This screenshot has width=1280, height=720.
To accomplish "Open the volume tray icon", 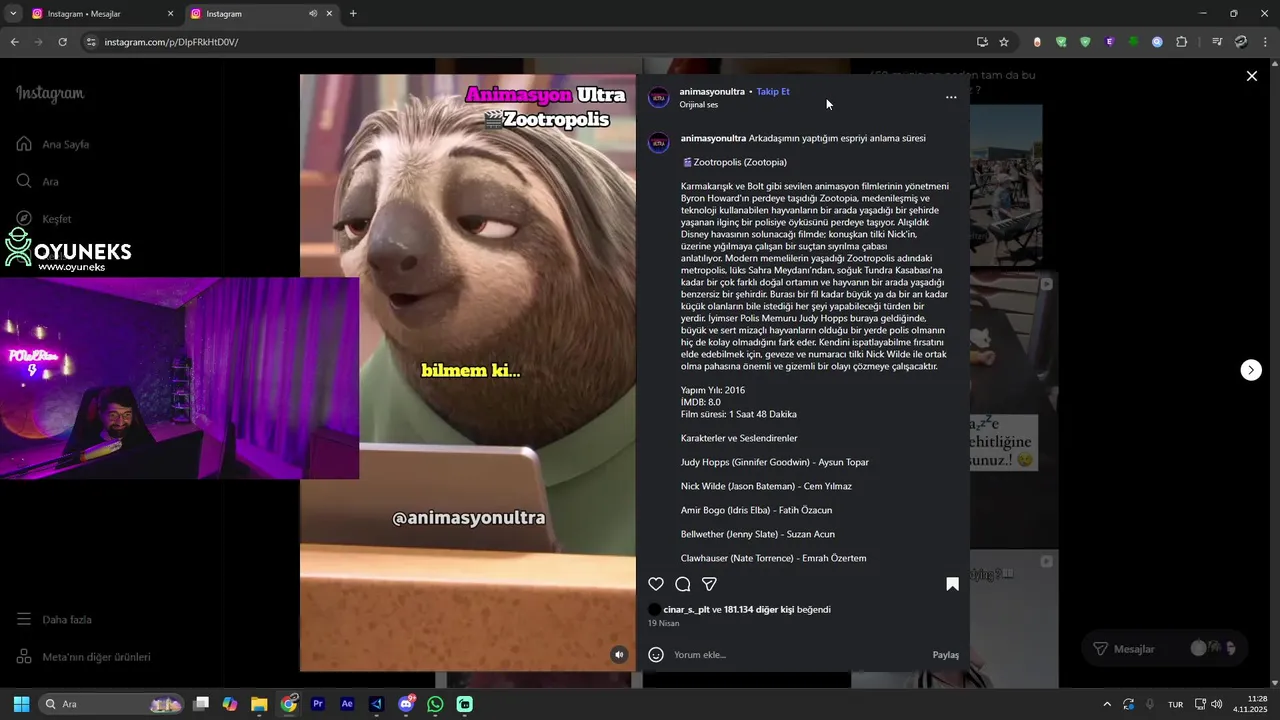I will 1217,704.
